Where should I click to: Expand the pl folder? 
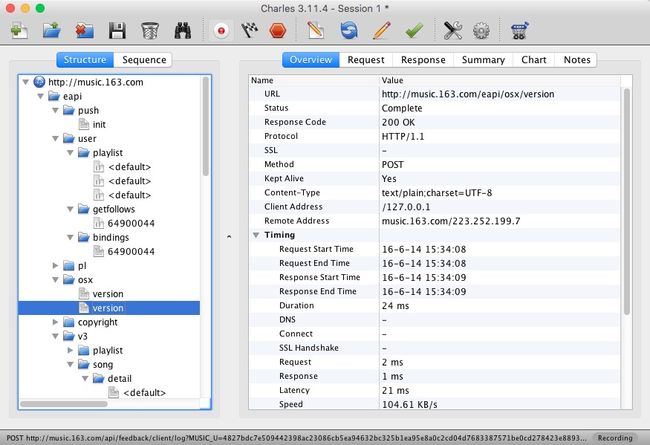[55, 265]
